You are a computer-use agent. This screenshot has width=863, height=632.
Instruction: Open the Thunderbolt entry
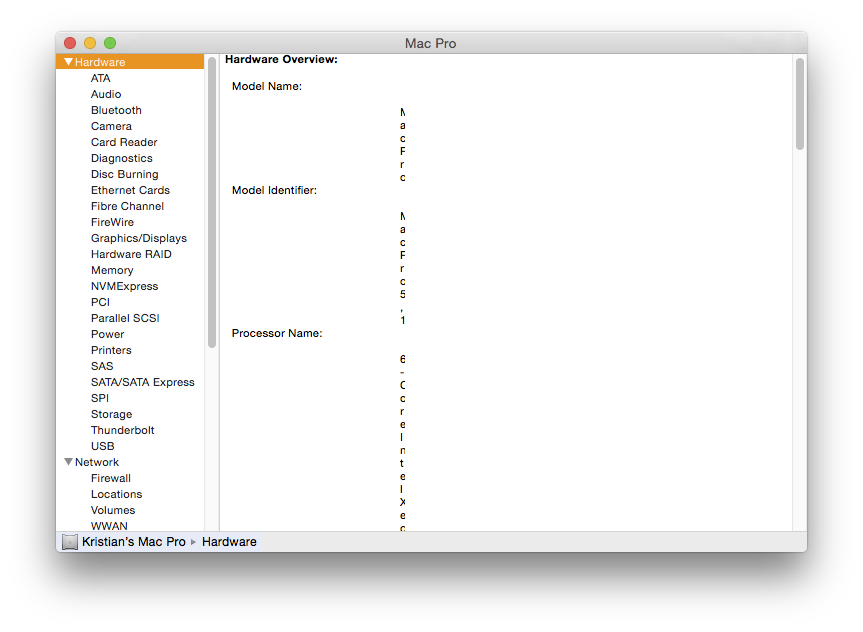pyautogui.click(x=122, y=430)
